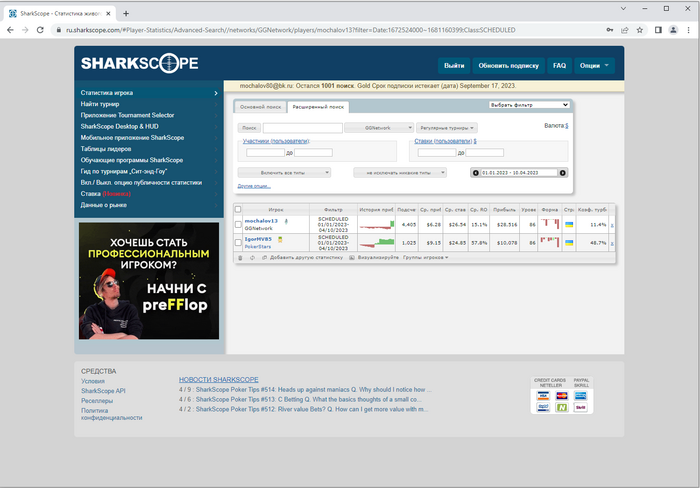Click the Визуализируйте chart icon
This screenshot has width=700, height=488.
click(x=352, y=258)
